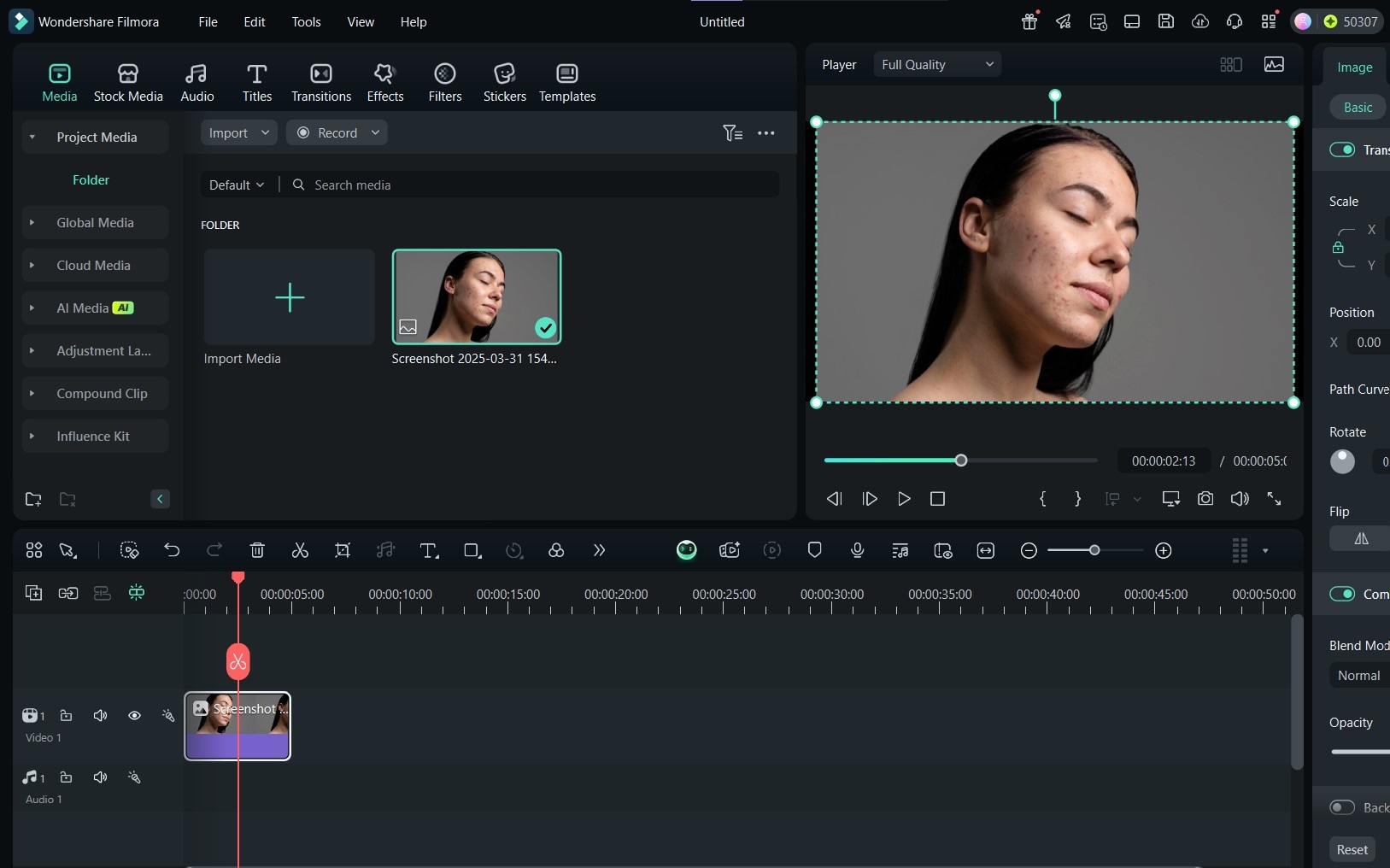Mute the Audio 1 track

pyautogui.click(x=100, y=777)
